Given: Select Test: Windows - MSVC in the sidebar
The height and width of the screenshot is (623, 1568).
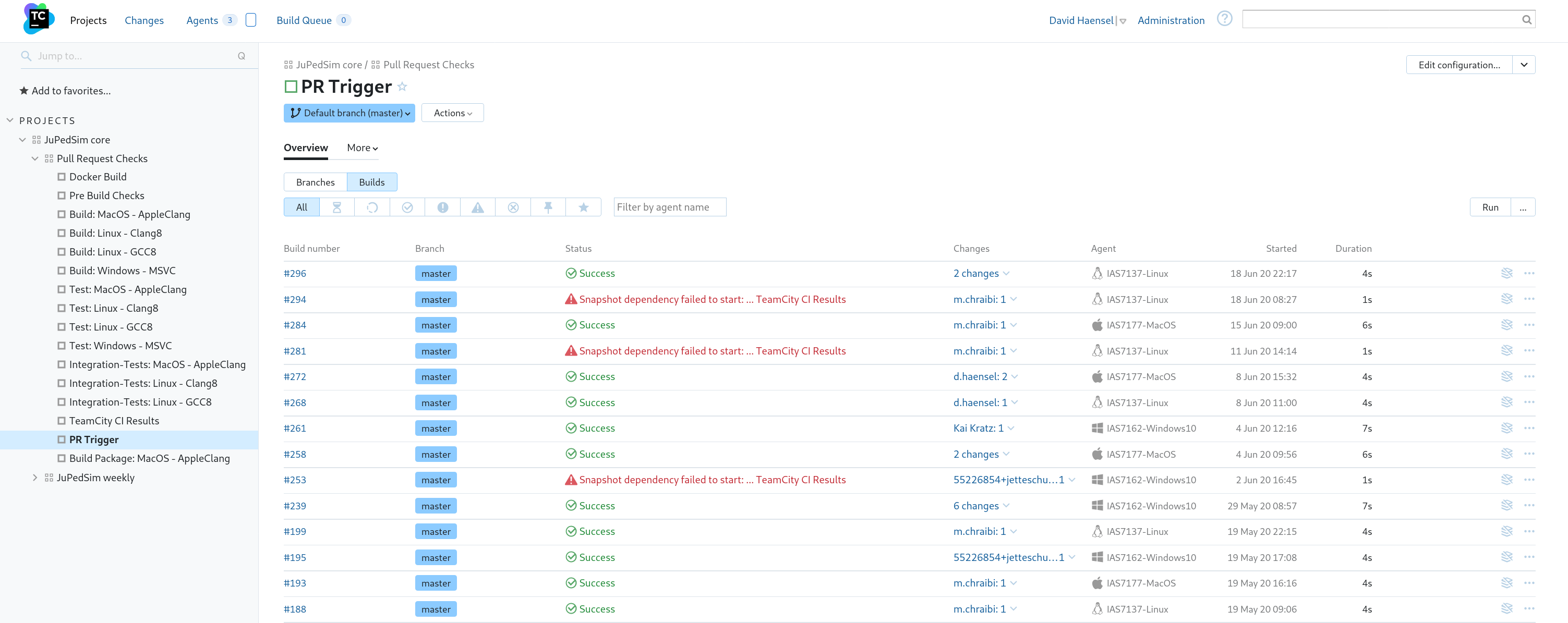Looking at the screenshot, I should 120,346.
